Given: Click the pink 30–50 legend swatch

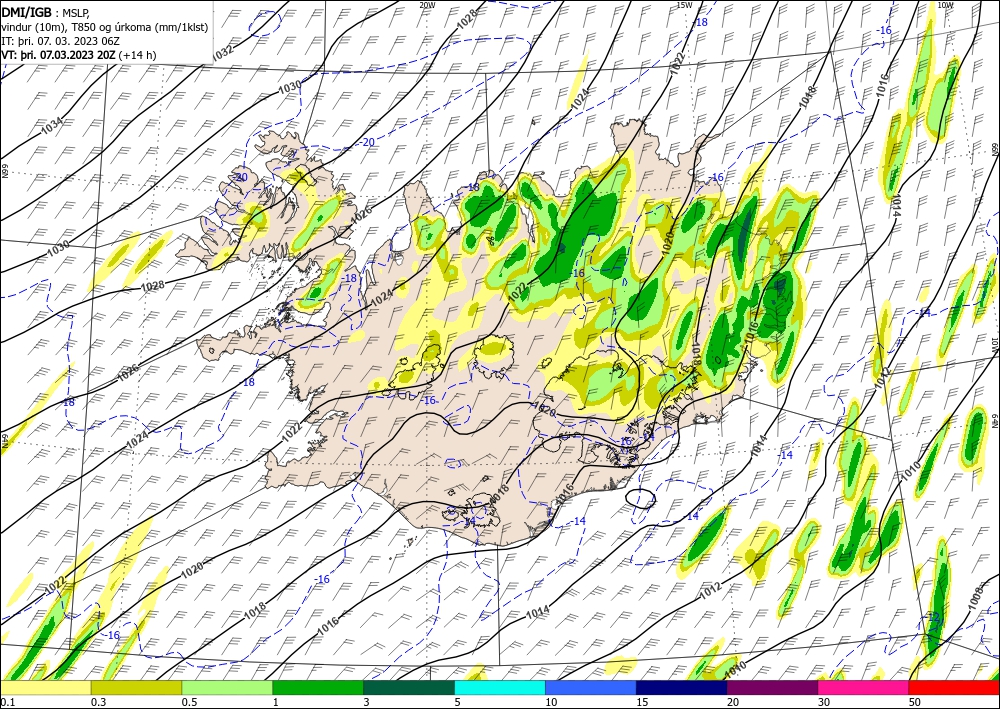Looking at the screenshot, I should 864,688.
